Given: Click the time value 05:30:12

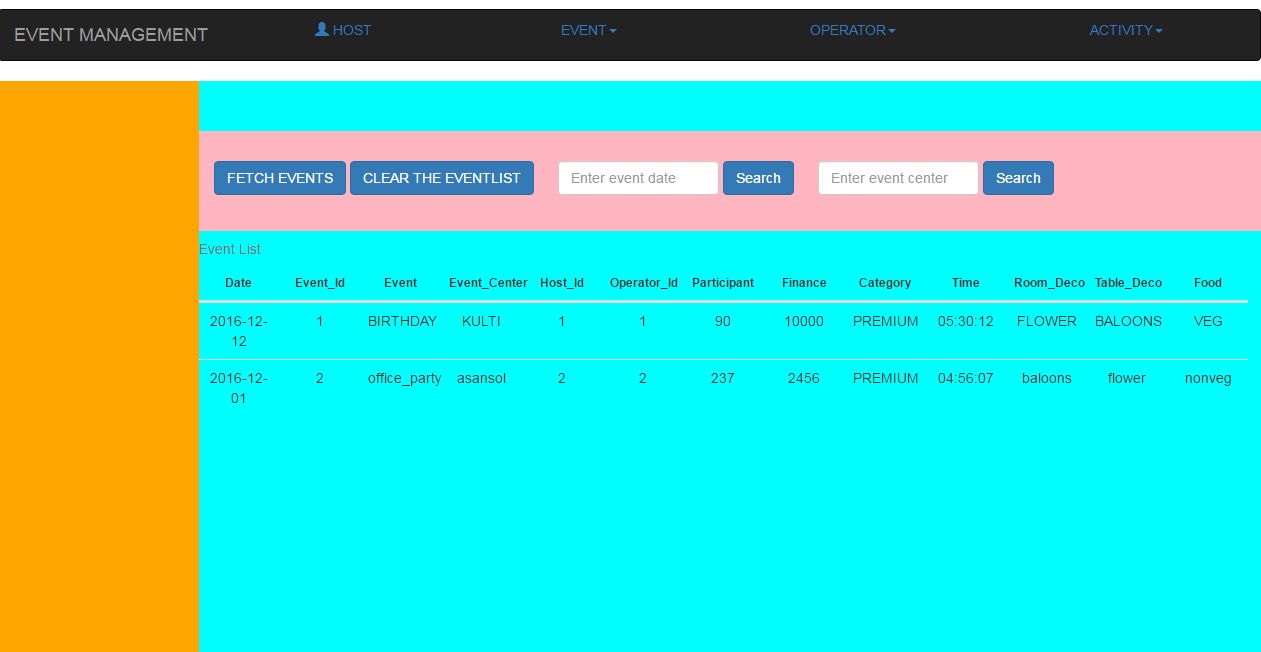Looking at the screenshot, I should coord(966,321).
